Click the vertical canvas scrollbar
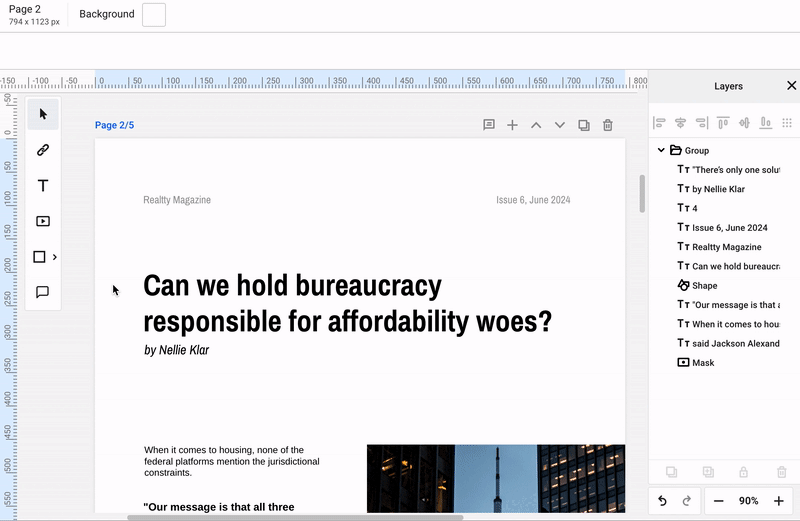This screenshot has height=521, width=800. 642,194
